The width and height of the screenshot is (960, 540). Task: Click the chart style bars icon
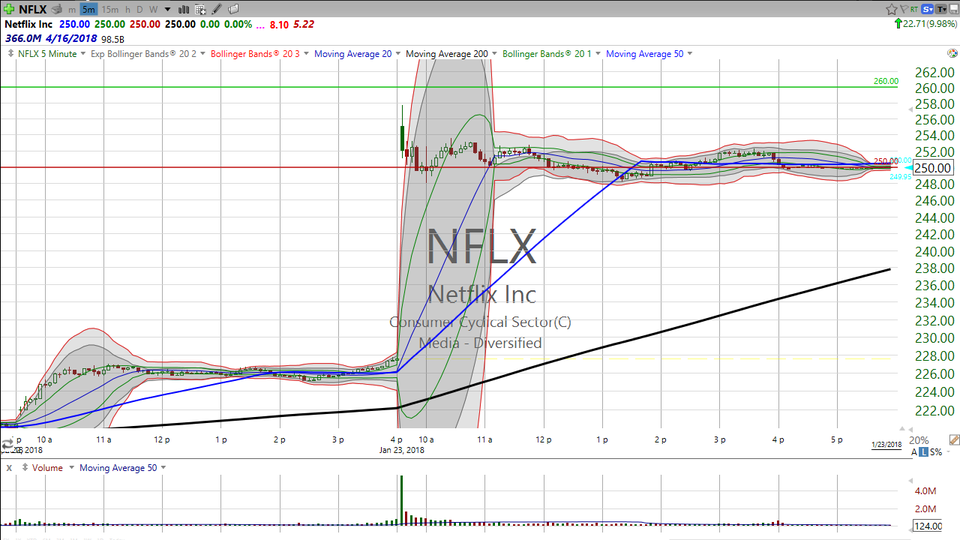(183, 9)
